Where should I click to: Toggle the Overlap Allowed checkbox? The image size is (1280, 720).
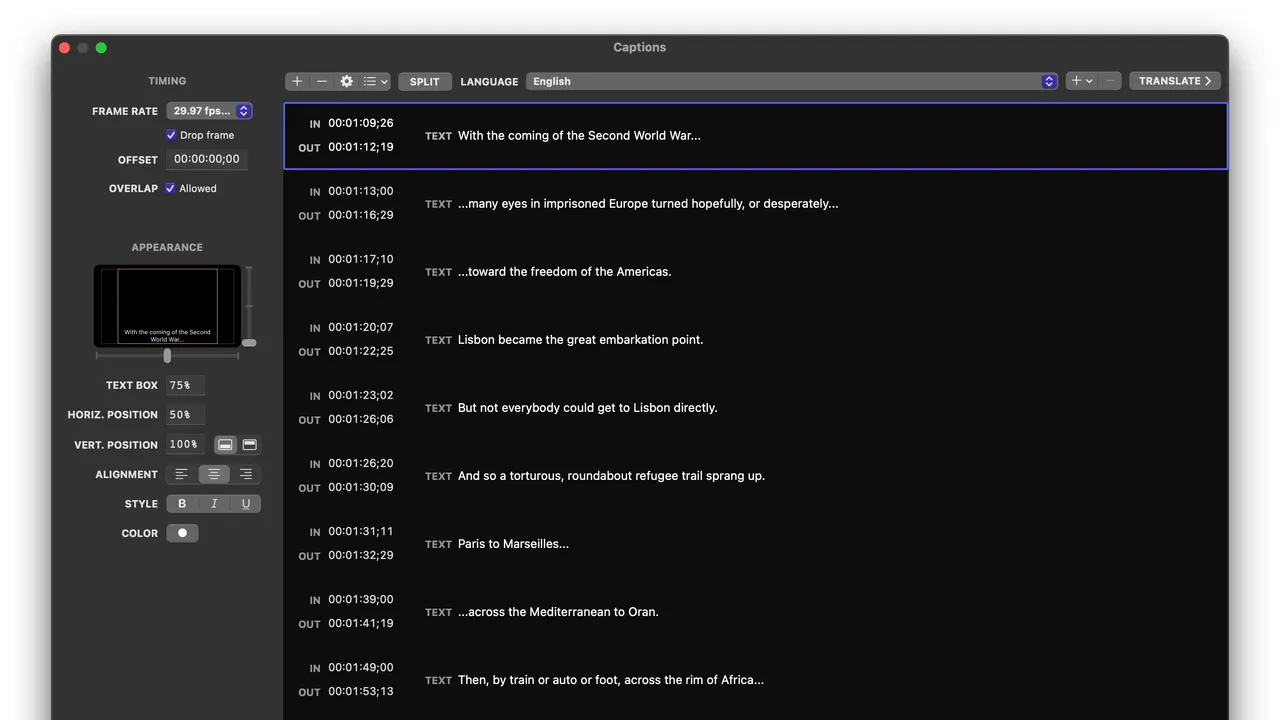(x=170, y=188)
